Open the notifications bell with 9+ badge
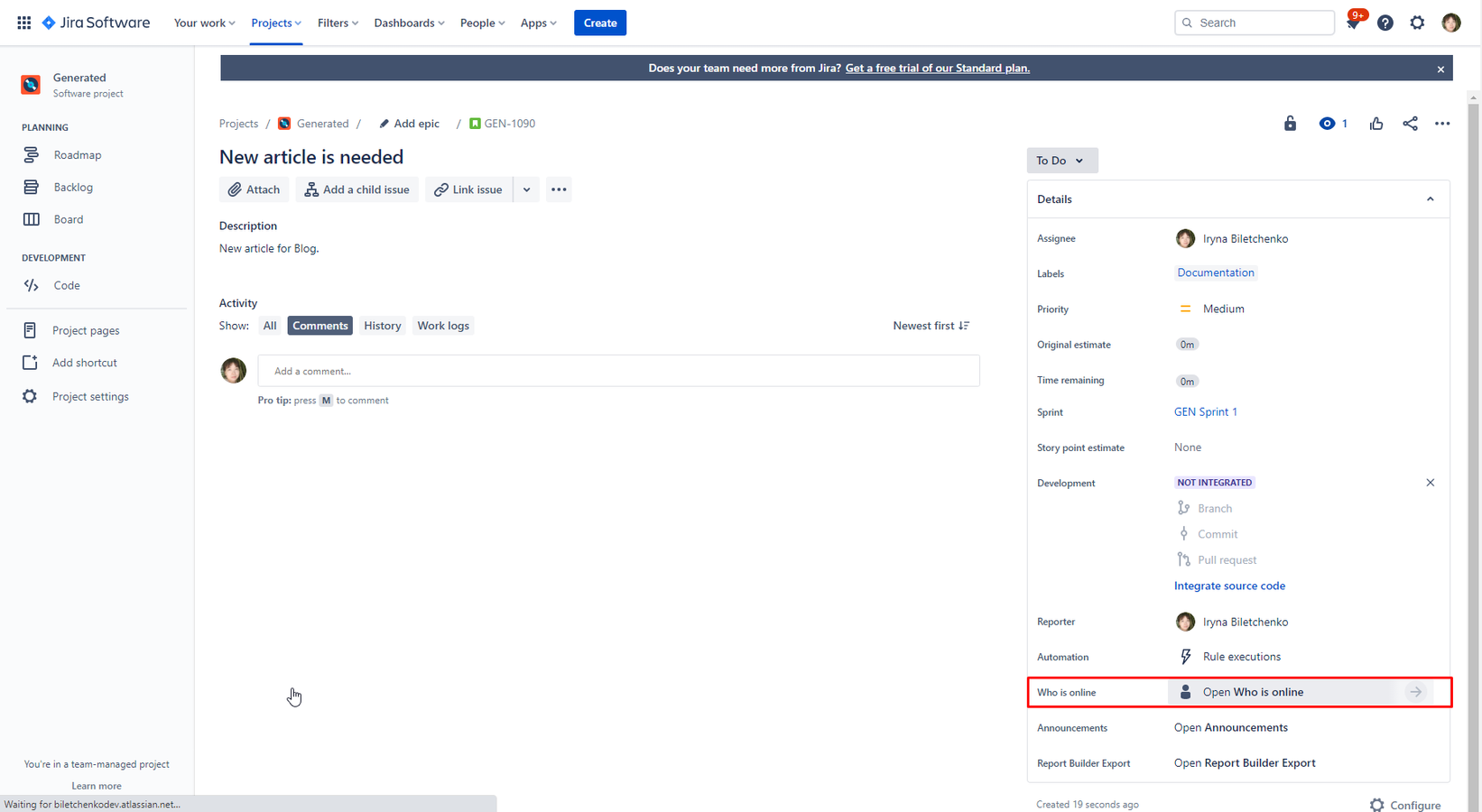The height and width of the screenshot is (812, 1482). (x=1353, y=23)
